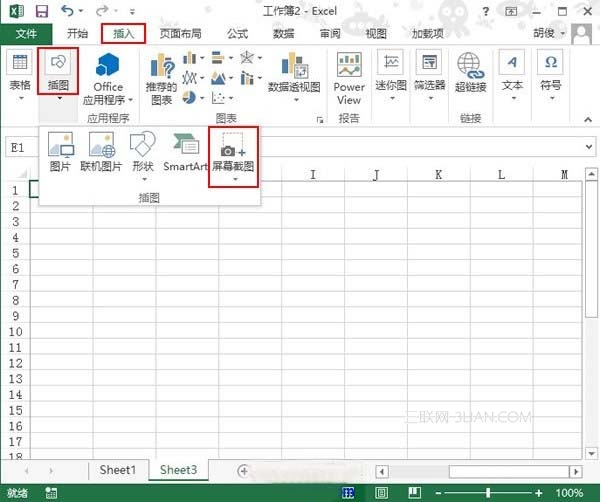
Task: Open chart group dialog launcher
Action: click(320, 120)
